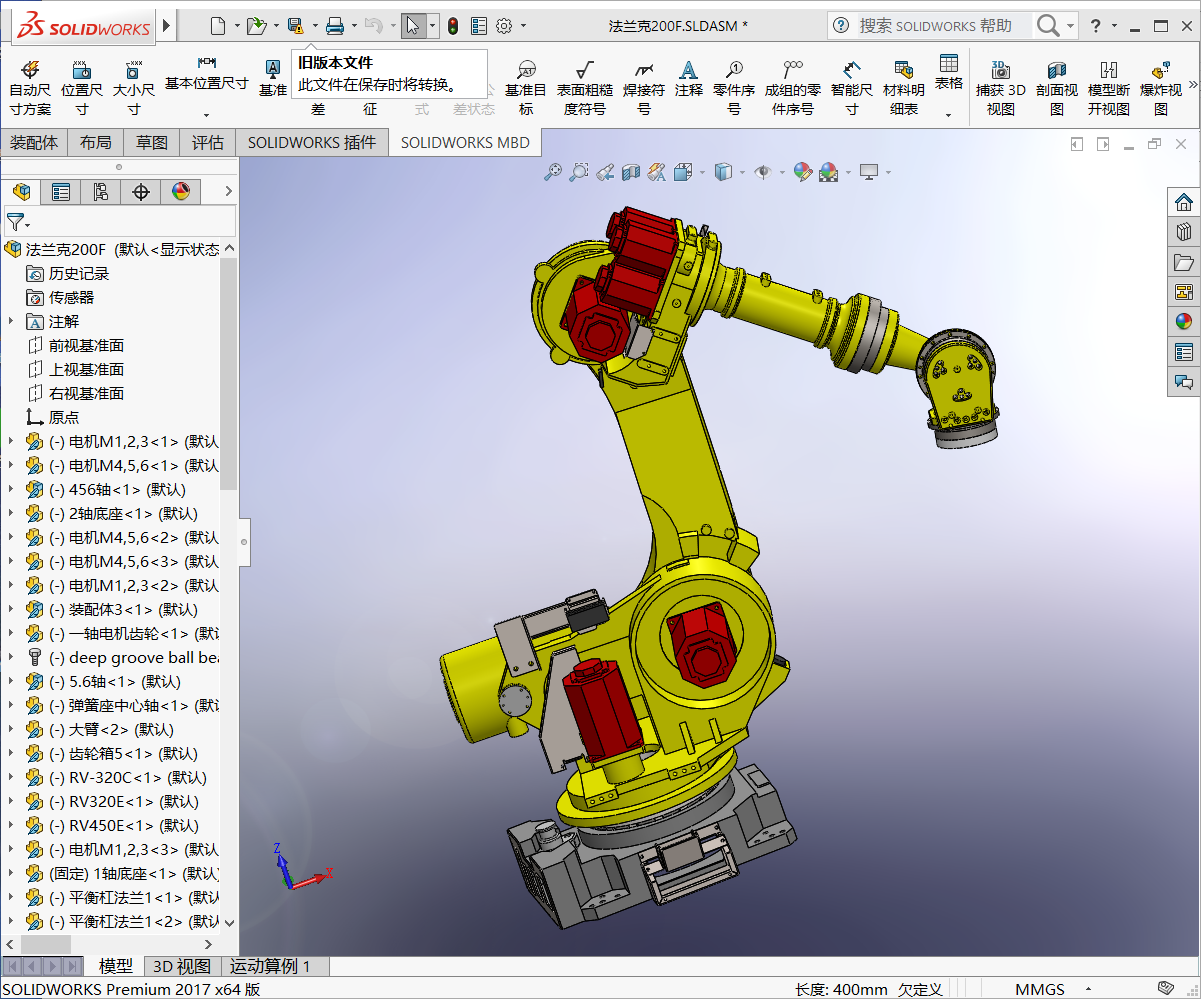Click the Save icon in quick access toolbar
Image resolution: width=1201 pixels, height=999 pixels.
click(295, 26)
